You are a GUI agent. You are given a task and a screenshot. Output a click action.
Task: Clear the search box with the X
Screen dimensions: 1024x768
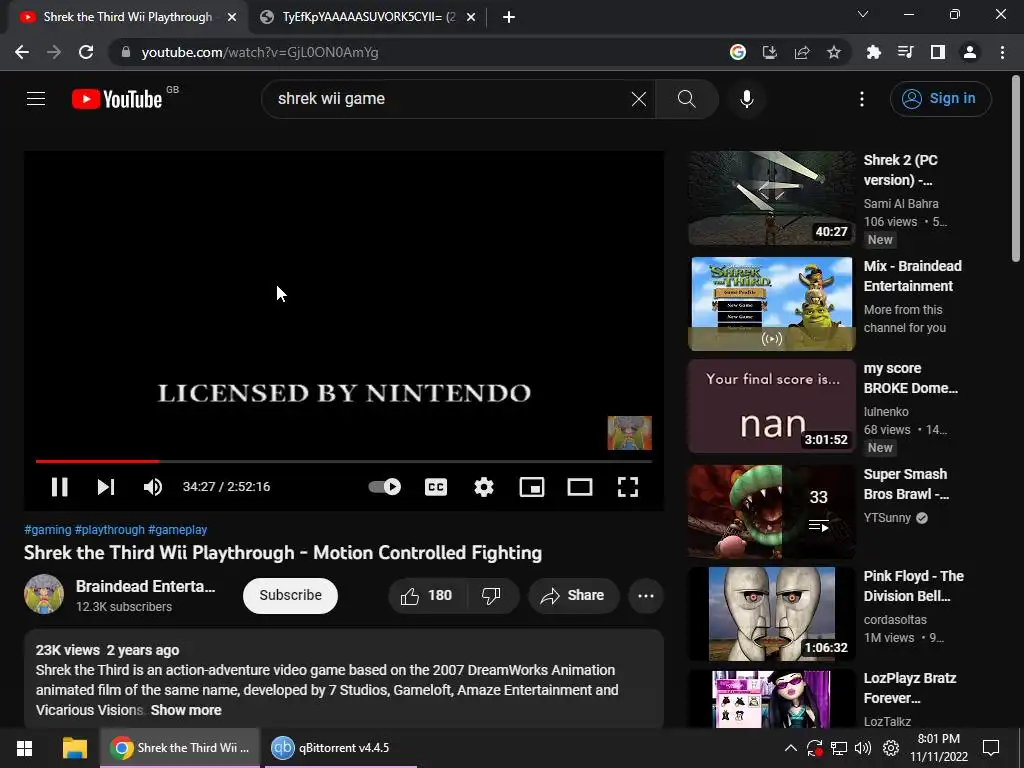639,99
